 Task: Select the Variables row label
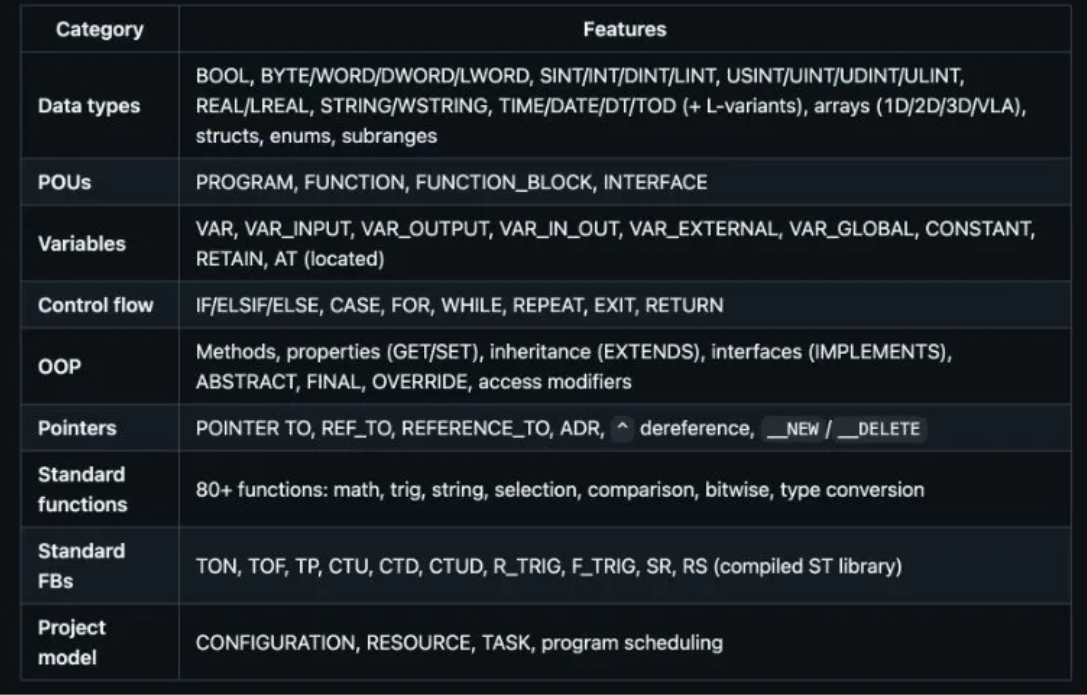click(x=82, y=243)
